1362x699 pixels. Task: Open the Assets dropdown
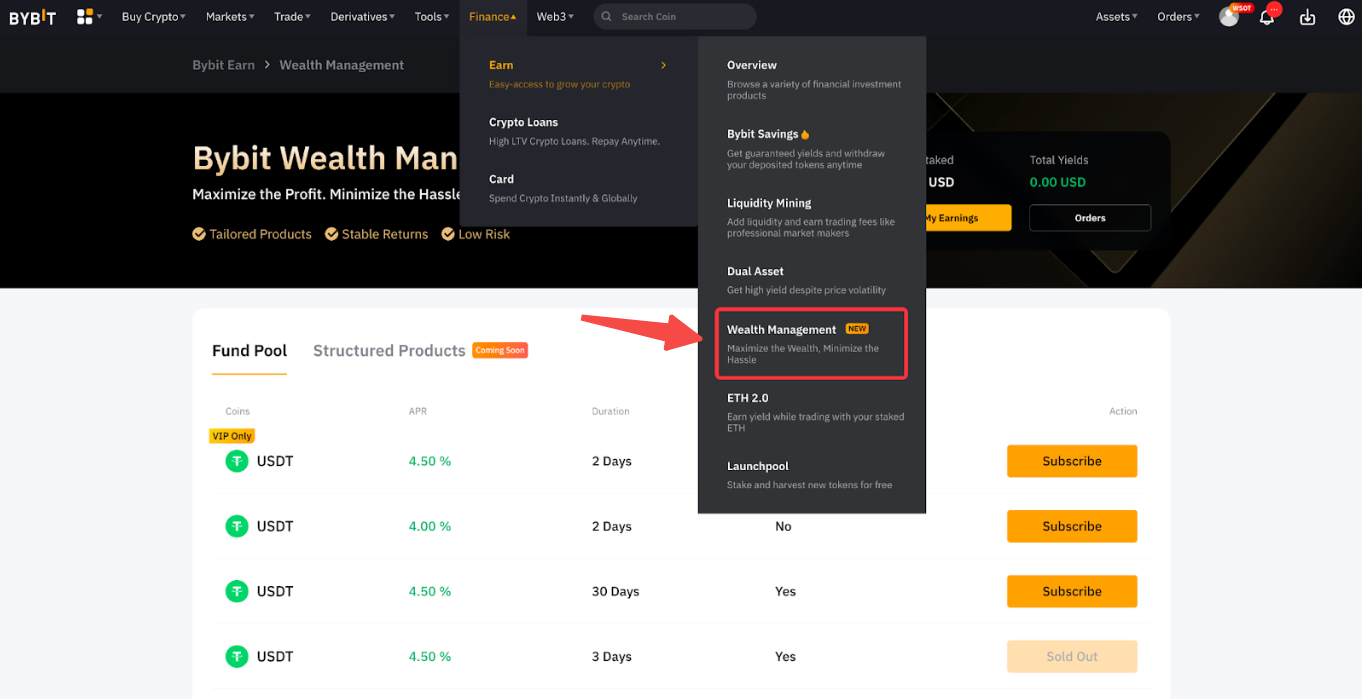pyautogui.click(x=1117, y=17)
